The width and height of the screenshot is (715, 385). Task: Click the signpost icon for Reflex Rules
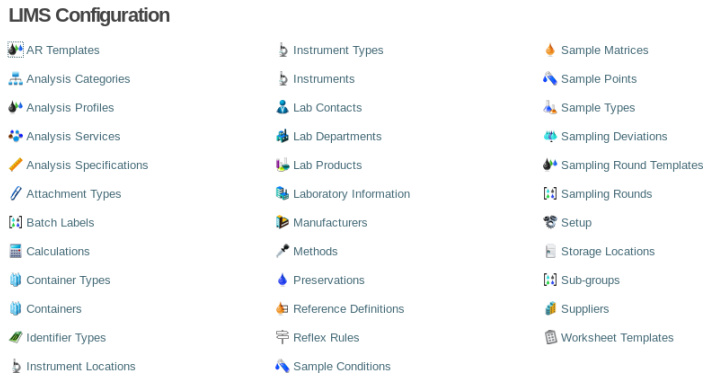282,337
